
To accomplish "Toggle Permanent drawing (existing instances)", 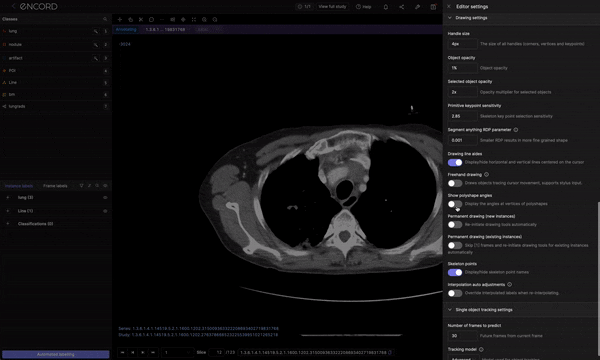I will 455,245.
